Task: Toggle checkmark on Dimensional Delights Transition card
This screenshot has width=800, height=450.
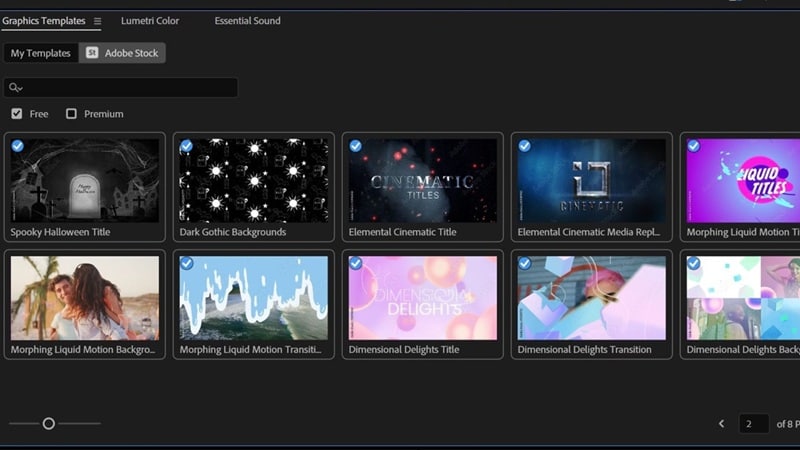Action: (x=524, y=263)
